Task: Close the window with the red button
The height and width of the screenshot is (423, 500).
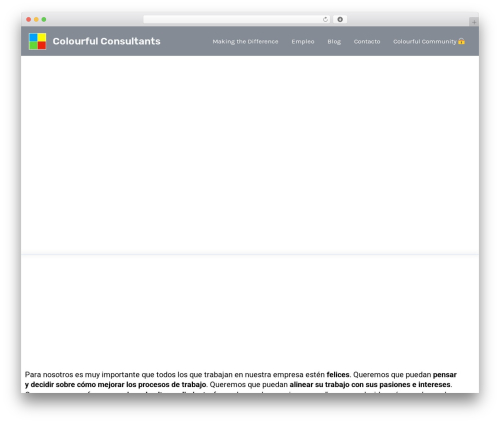Action: tap(29, 20)
